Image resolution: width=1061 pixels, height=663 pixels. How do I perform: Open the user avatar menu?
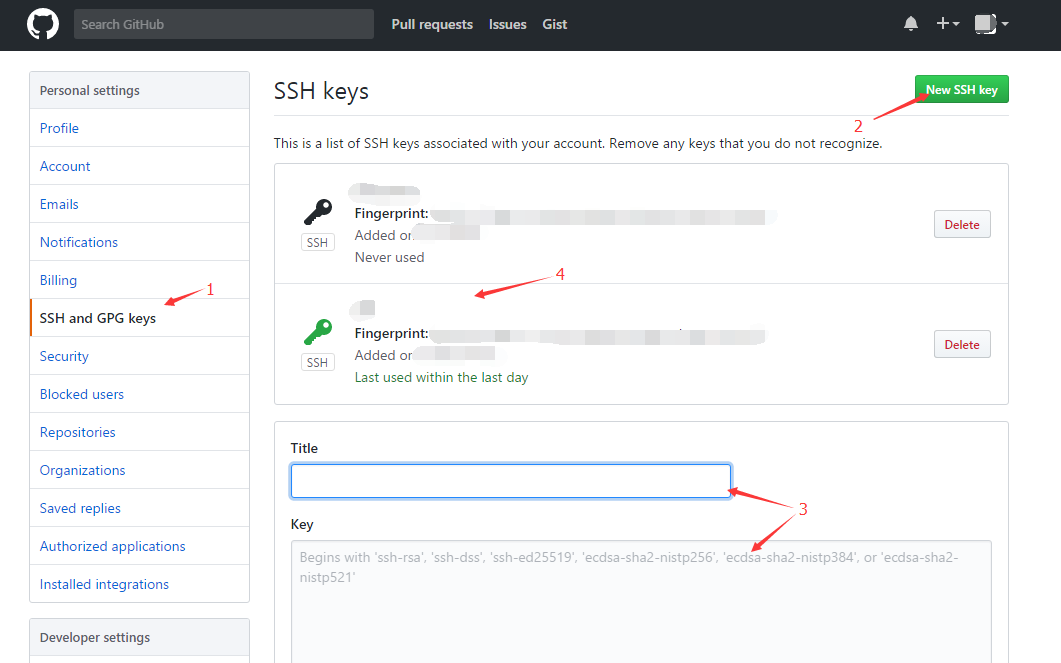(991, 24)
